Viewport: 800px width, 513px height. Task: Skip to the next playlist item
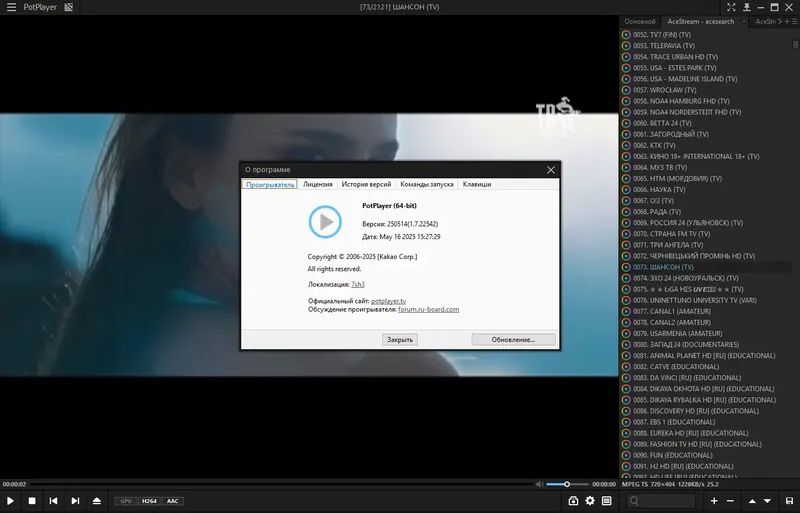pos(75,501)
